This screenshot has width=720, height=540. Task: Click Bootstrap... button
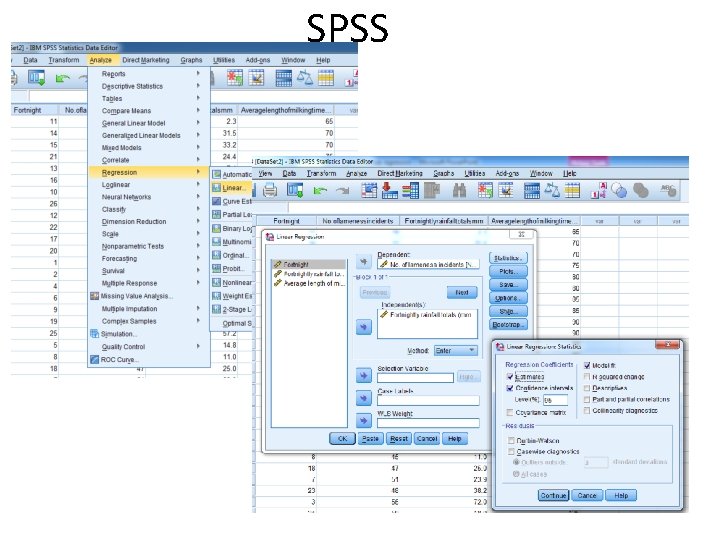coord(508,325)
